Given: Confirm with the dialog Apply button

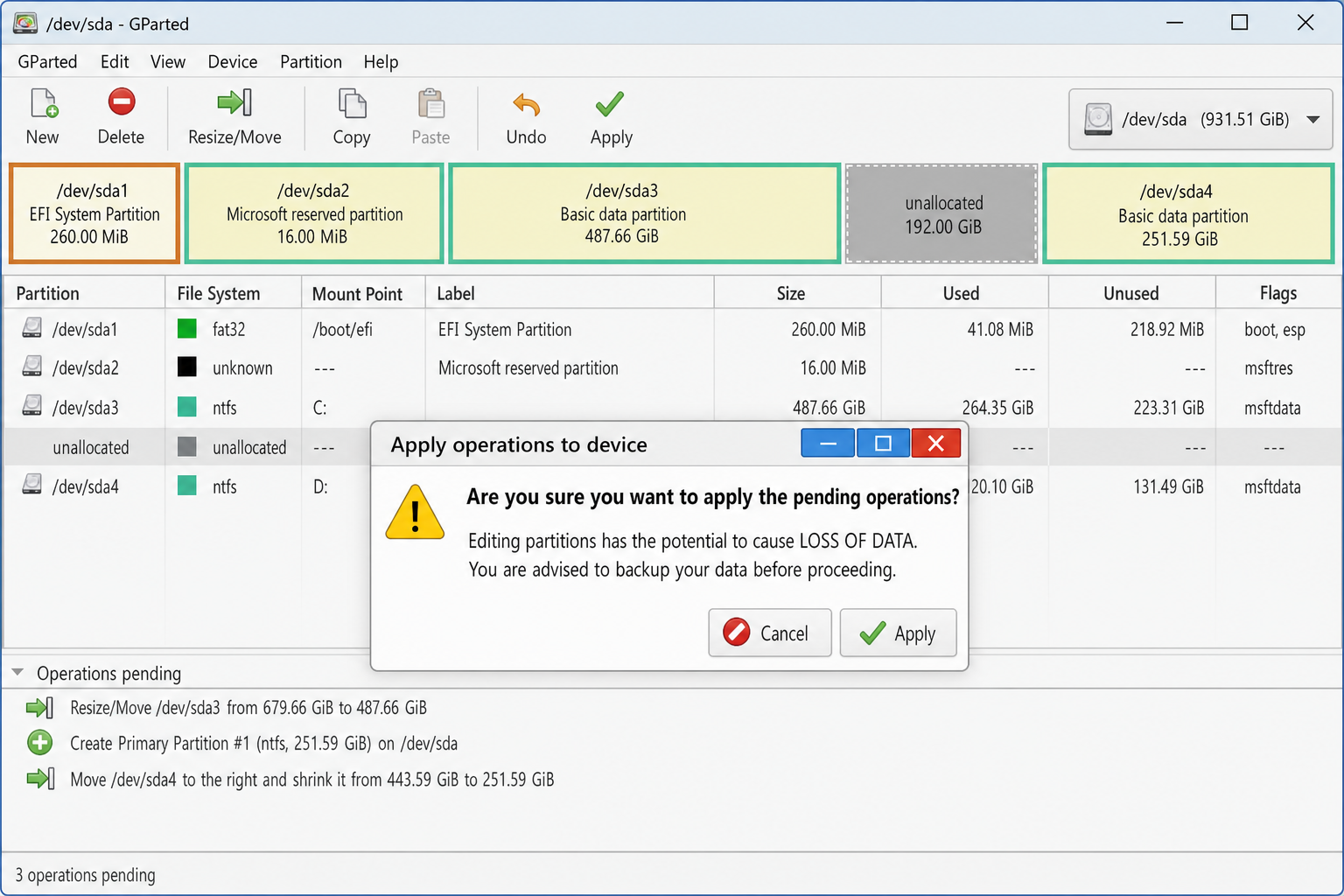Looking at the screenshot, I should (898, 633).
